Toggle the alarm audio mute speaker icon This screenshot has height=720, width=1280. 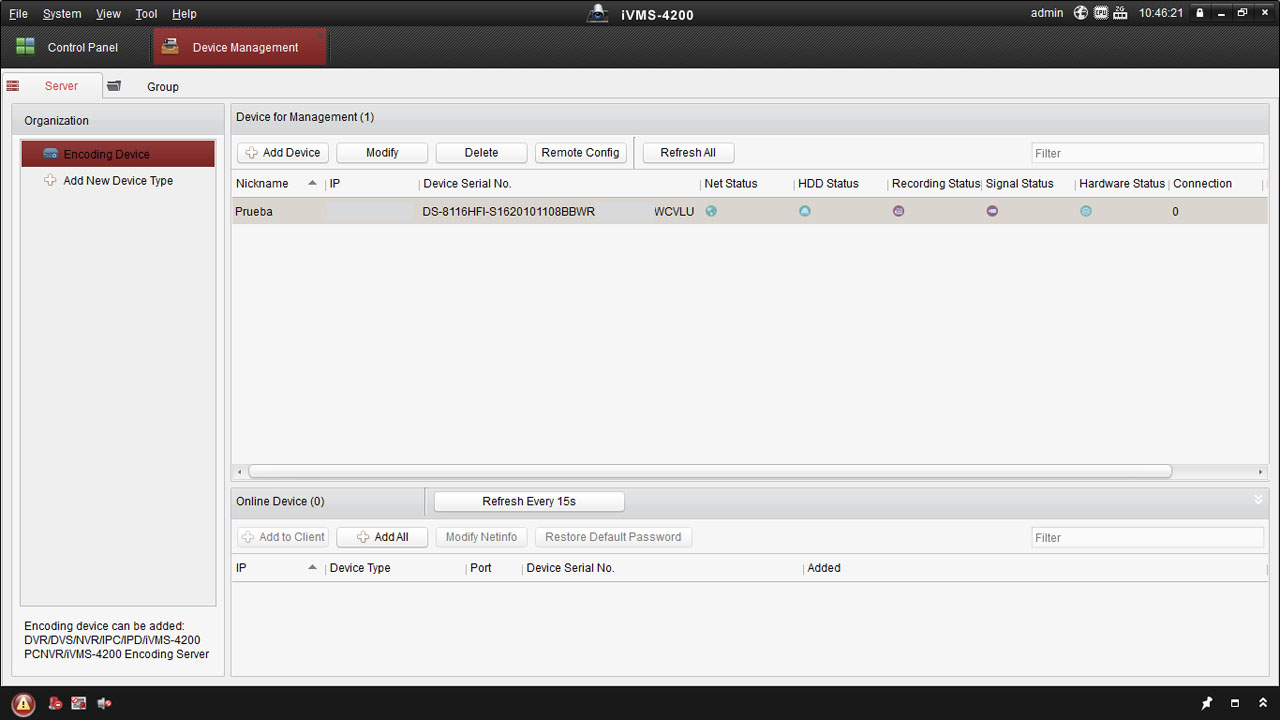pos(104,703)
